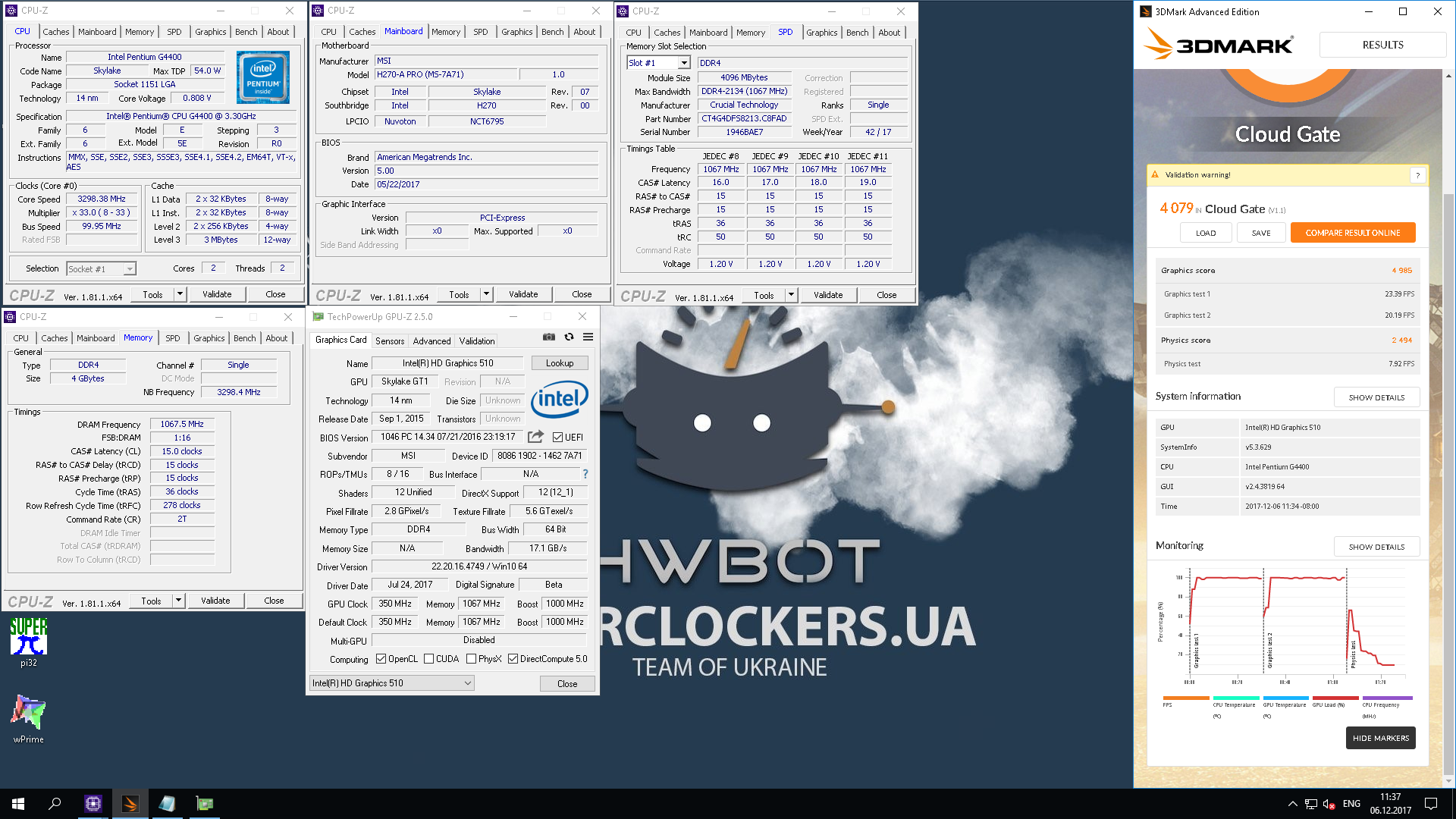Toggle the UEFI checkbox in GPU-Z
This screenshot has width=1456, height=819.
[557, 438]
